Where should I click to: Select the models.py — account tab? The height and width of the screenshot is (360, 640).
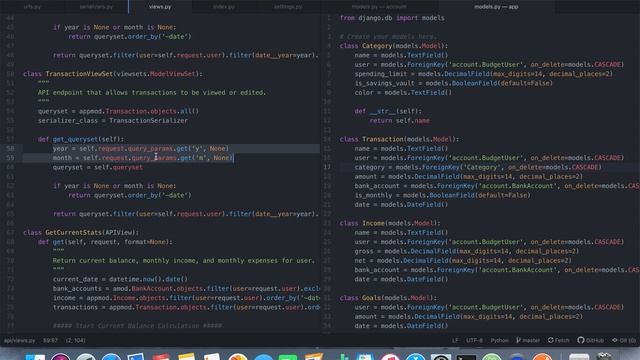click(x=379, y=7)
